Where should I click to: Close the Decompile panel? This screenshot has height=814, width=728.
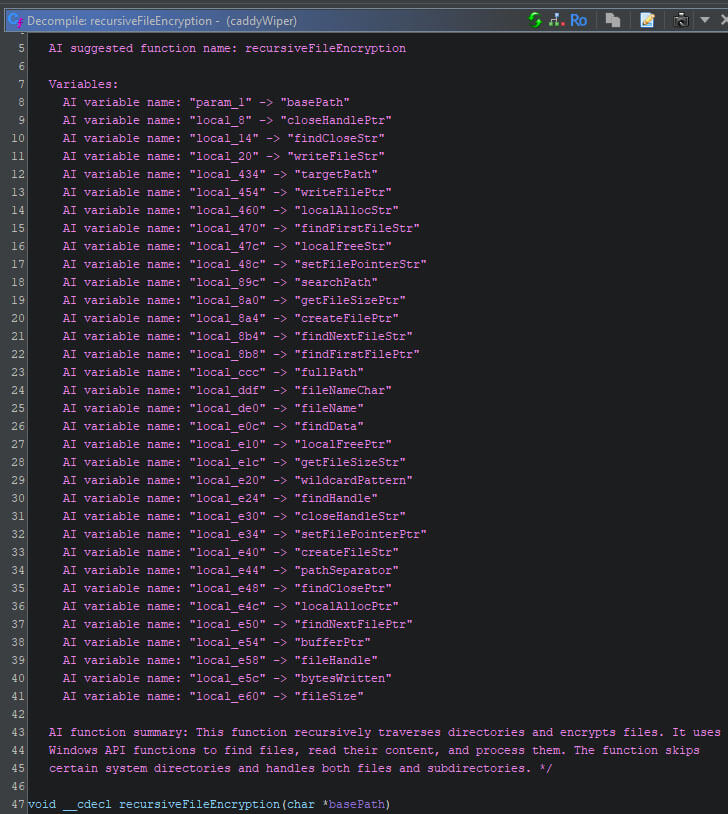[x=724, y=20]
